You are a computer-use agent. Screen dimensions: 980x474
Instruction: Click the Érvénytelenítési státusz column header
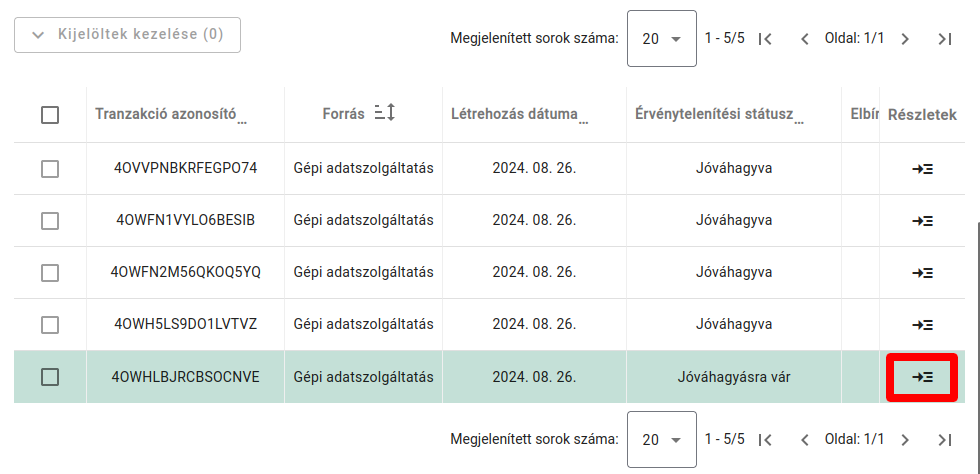tap(714, 114)
